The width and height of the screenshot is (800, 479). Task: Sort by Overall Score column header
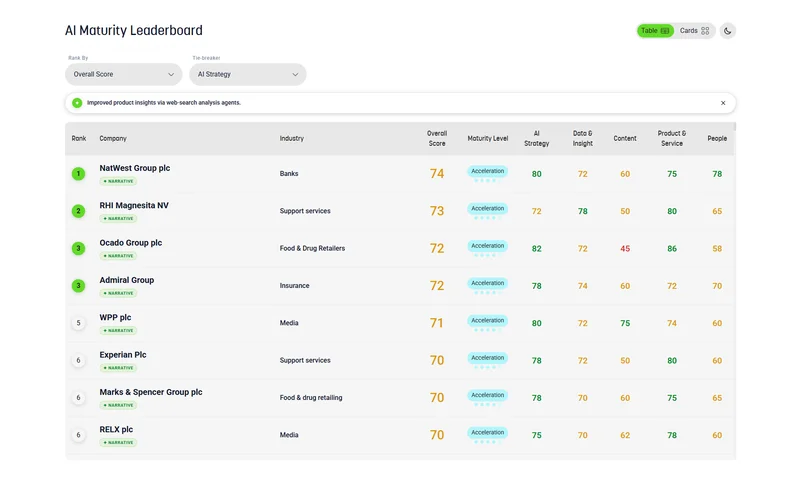pyautogui.click(x=437, y=138)
